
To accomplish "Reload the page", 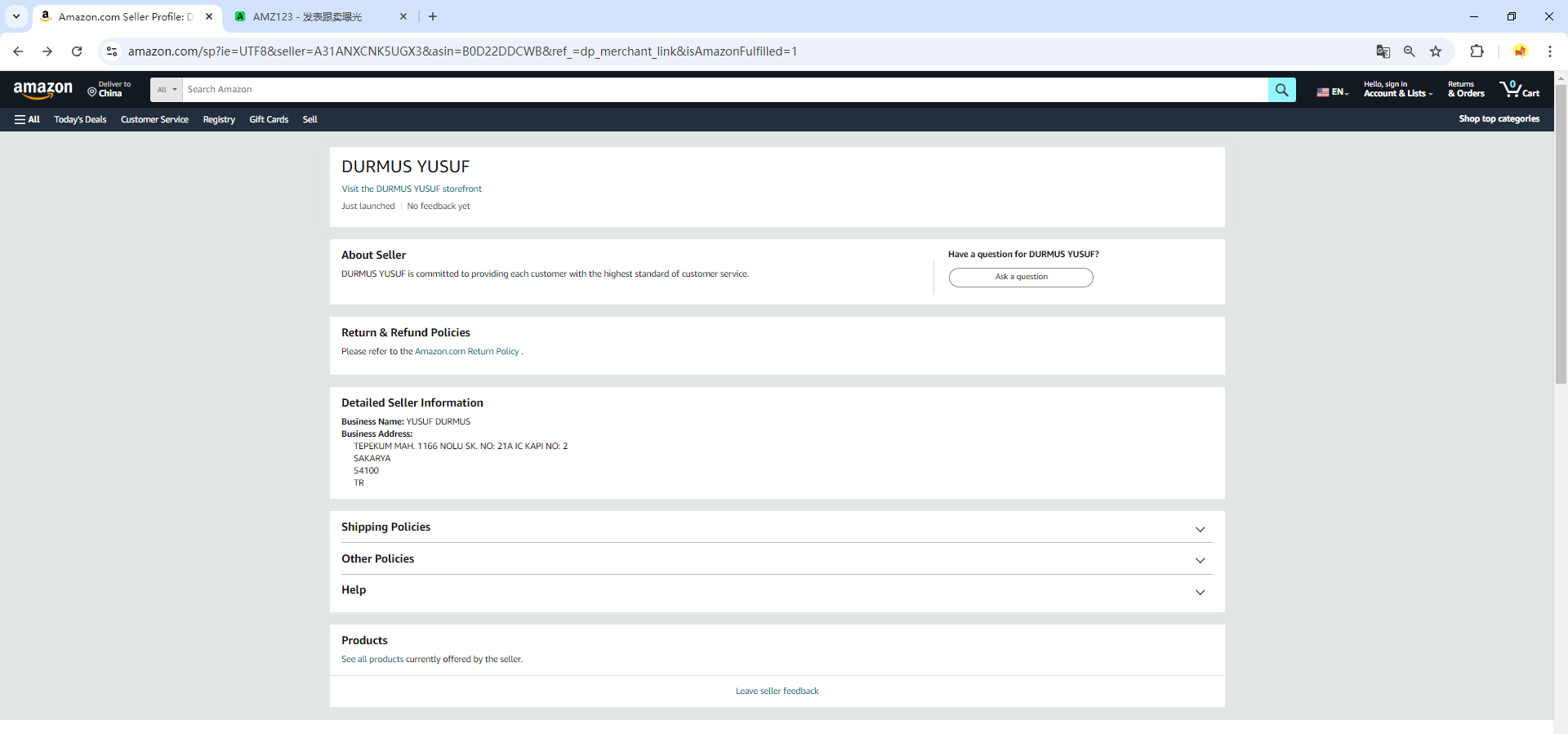I will coord(77,51).
